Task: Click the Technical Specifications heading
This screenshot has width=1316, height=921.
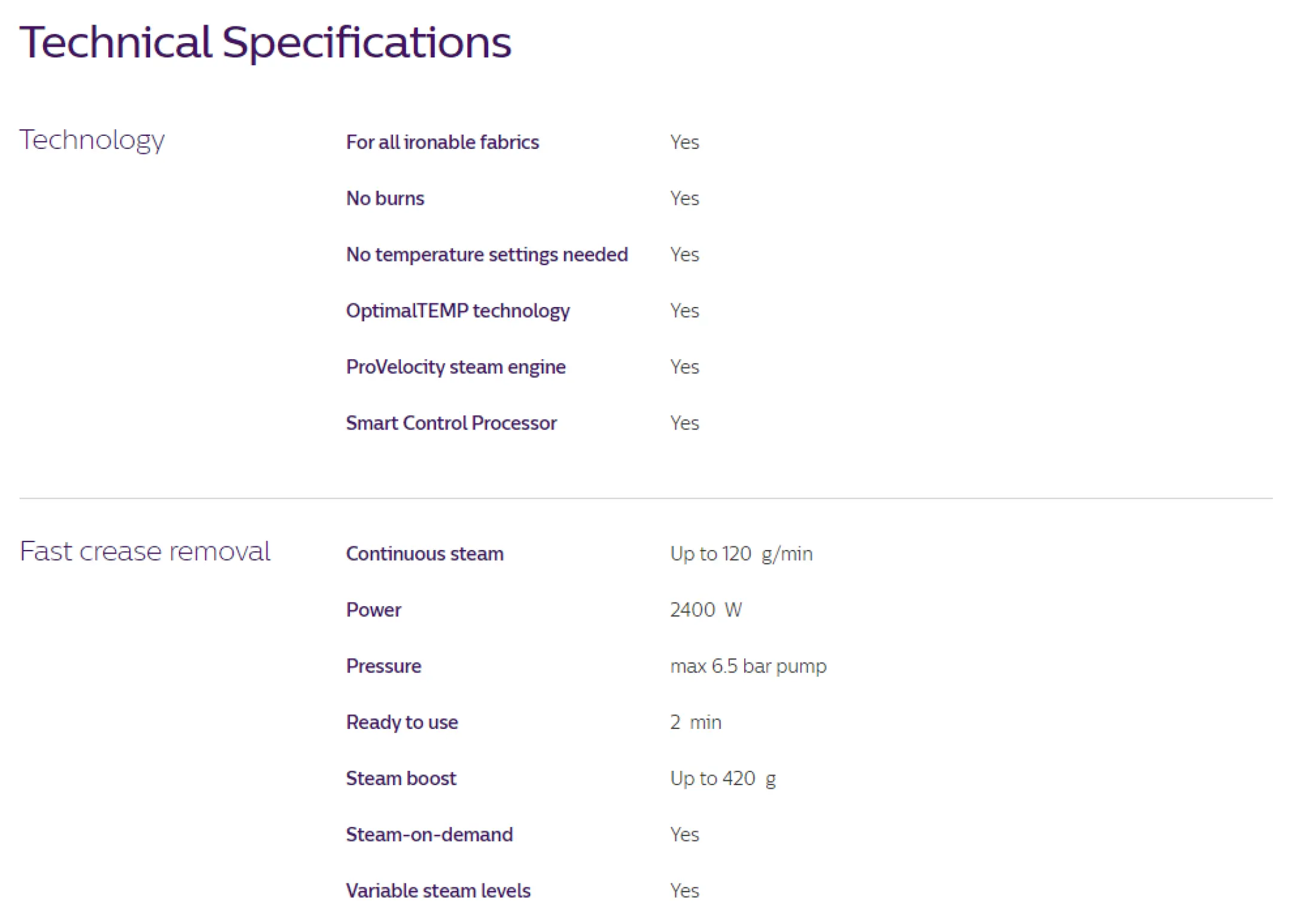Action: click(x=266, y=43)
